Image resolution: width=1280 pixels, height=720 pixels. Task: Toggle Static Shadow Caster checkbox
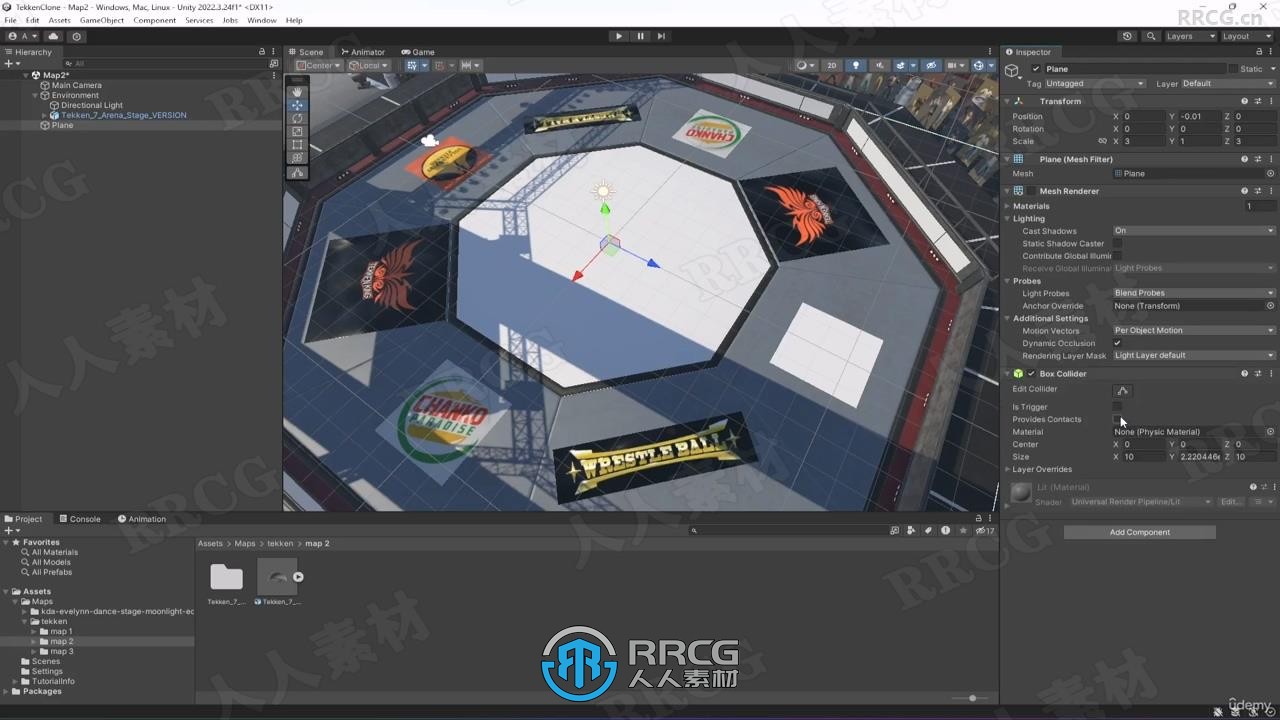pos(1118,244)
